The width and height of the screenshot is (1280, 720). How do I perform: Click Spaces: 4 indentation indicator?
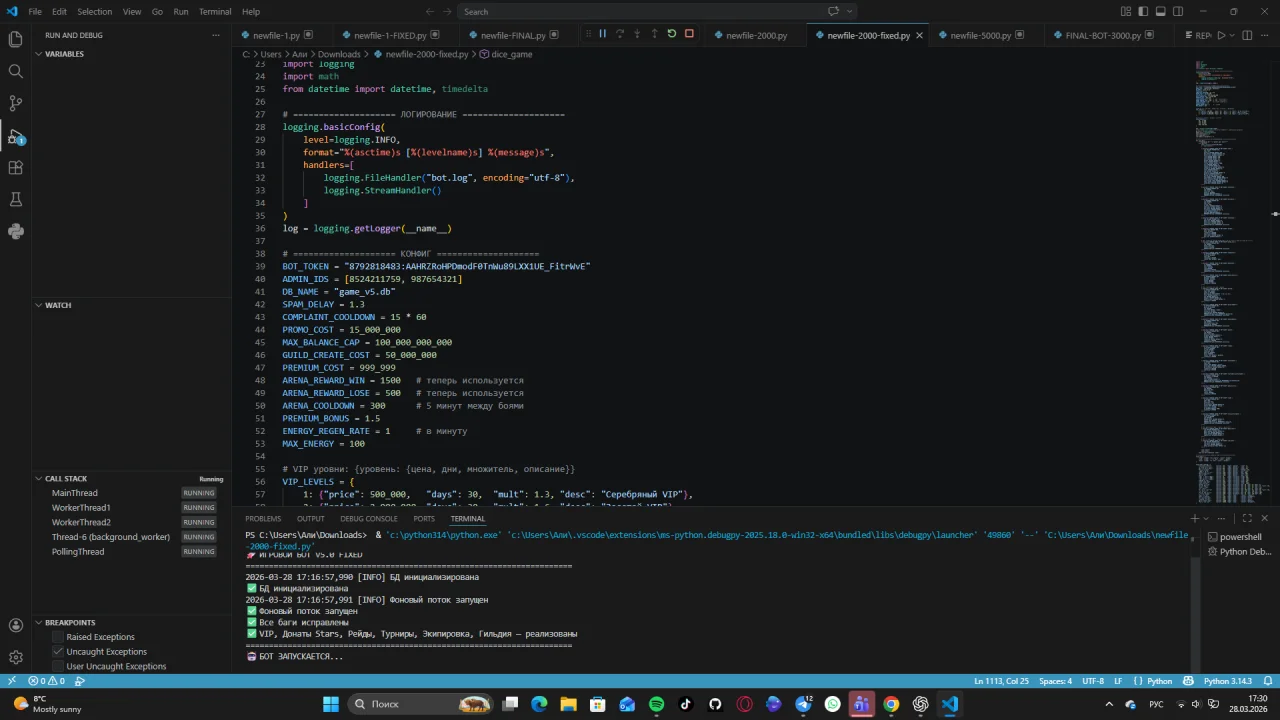(x=1055, y=681)
